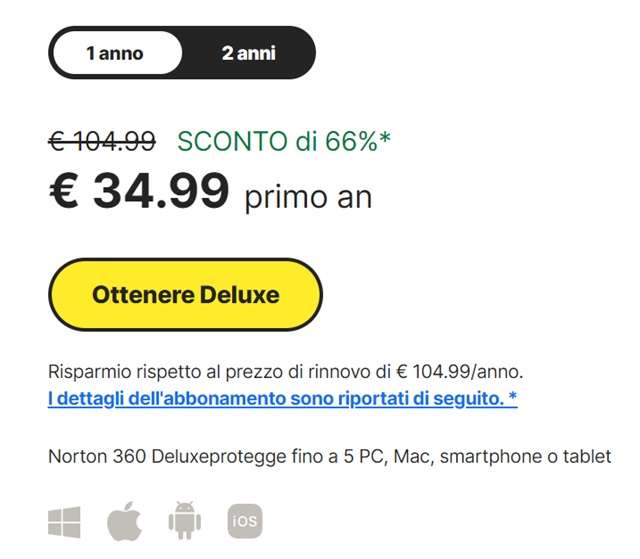
Task: Switch to the 2 anni plan
Action: click(248, 53)
